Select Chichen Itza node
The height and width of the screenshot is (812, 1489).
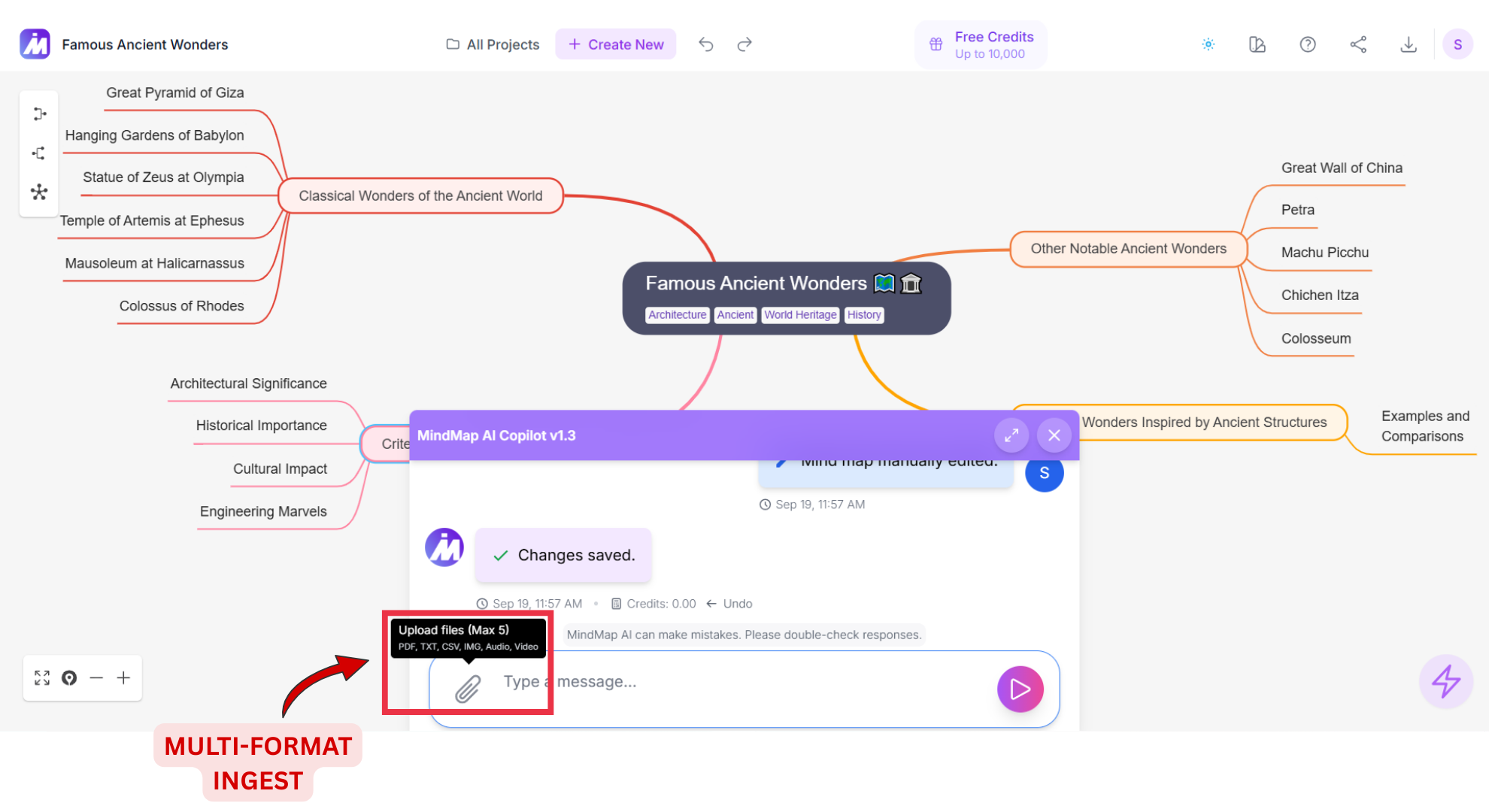(1320, 295)
